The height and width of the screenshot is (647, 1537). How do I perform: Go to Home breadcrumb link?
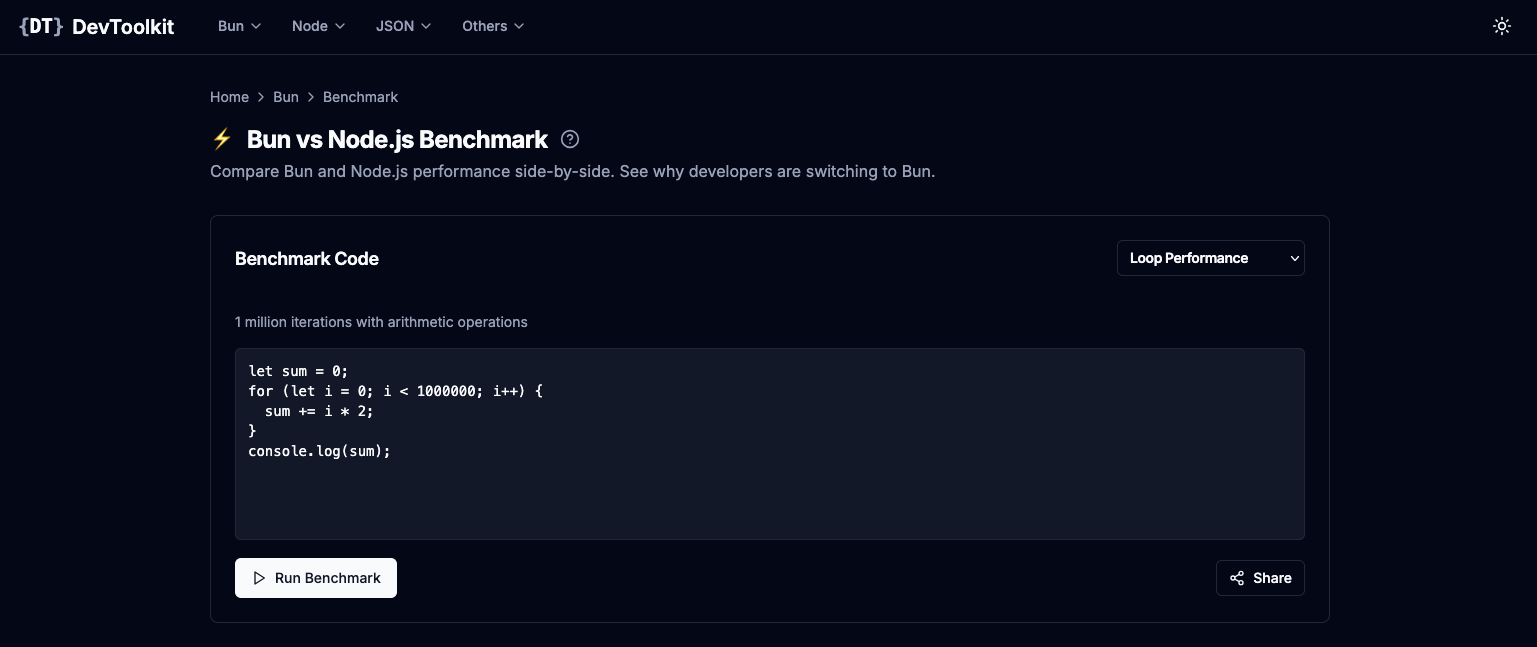229,97
